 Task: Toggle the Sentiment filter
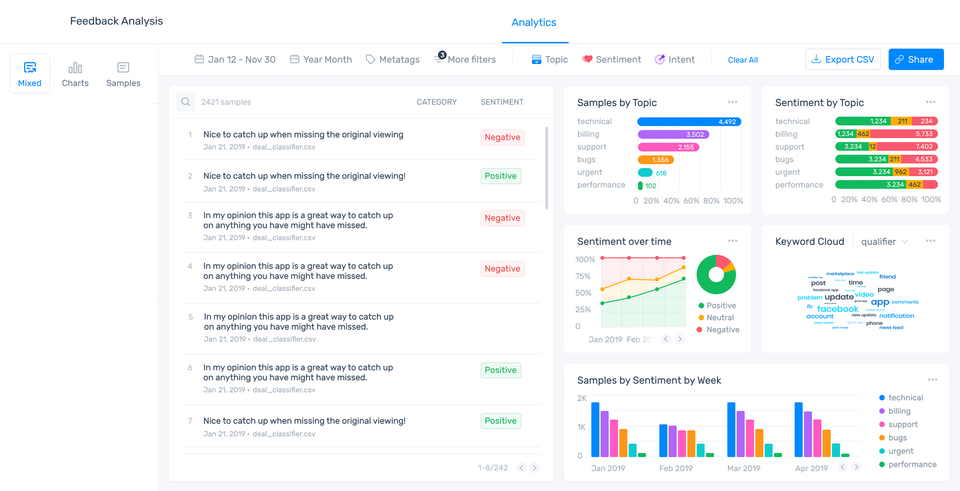click(x=611, y=60)
